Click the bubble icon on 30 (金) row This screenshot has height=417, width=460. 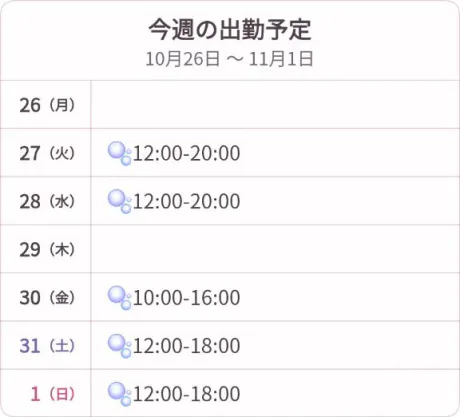pos(119,298)
